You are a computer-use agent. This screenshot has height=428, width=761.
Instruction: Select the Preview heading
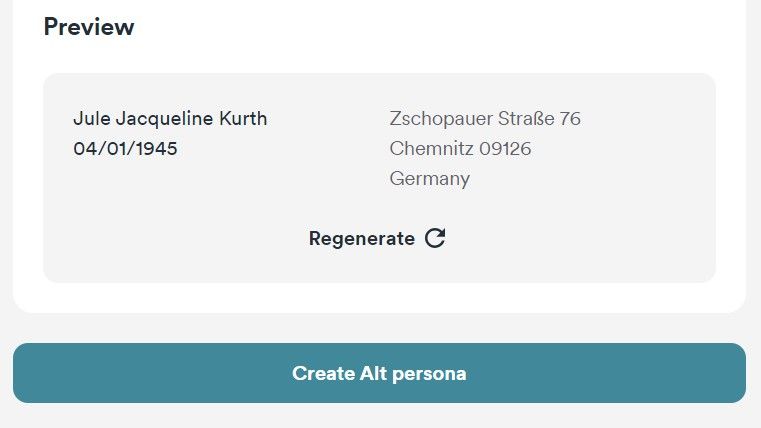click(89, 27)
